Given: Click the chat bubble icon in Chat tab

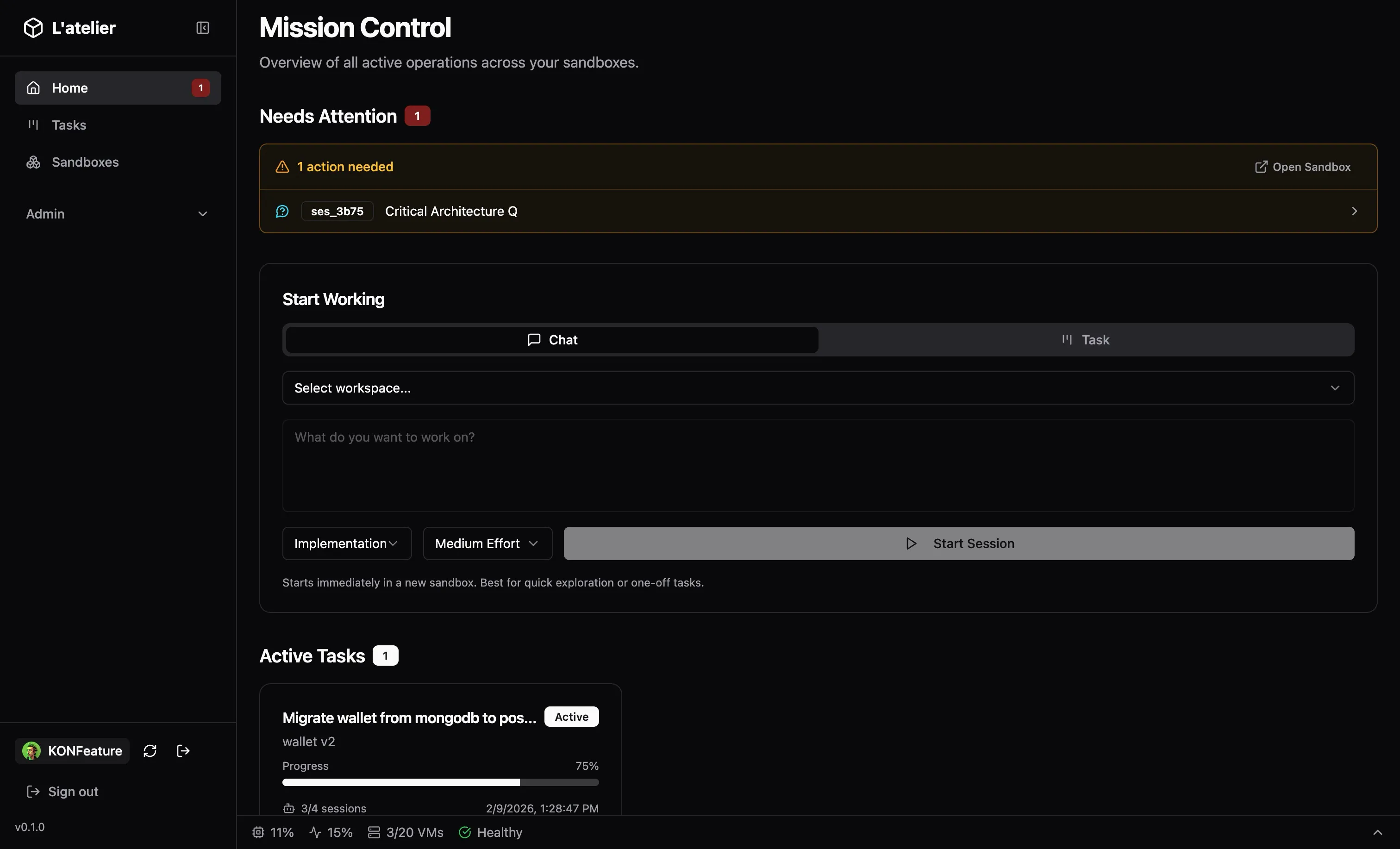Looking at the screenshot, I should click(x=534, y=339).
